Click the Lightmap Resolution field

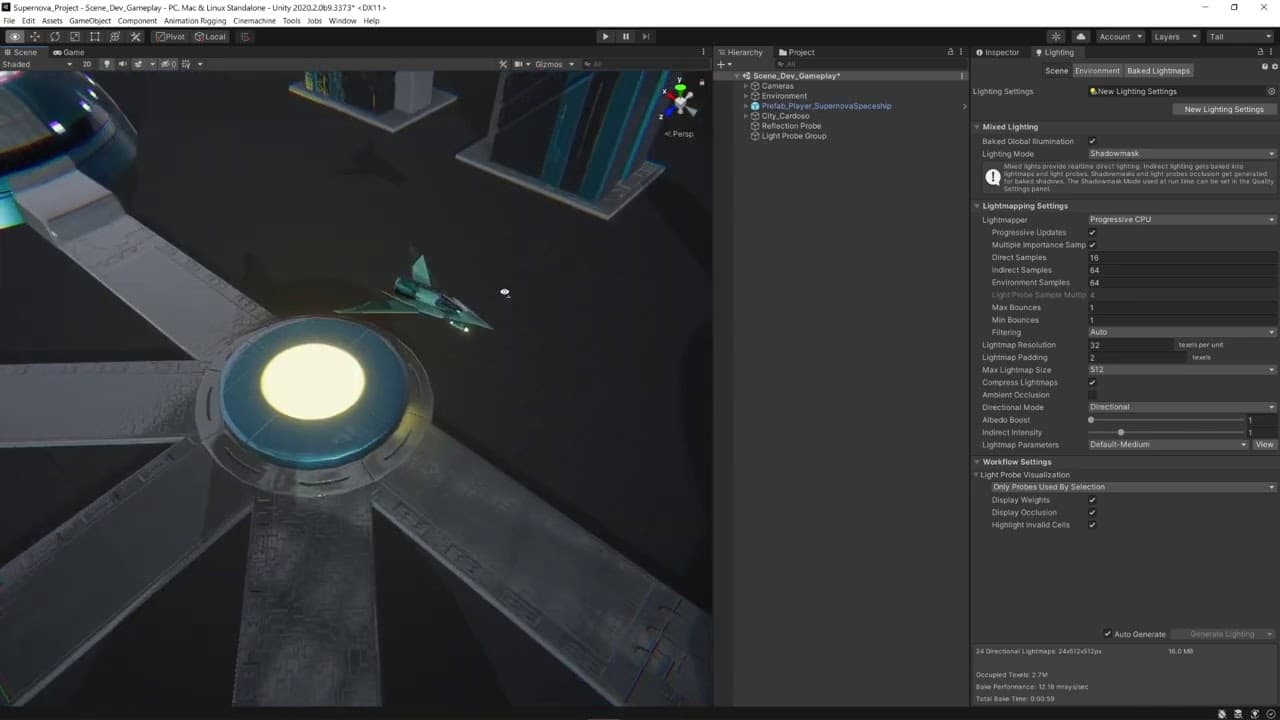[1131, 345]
